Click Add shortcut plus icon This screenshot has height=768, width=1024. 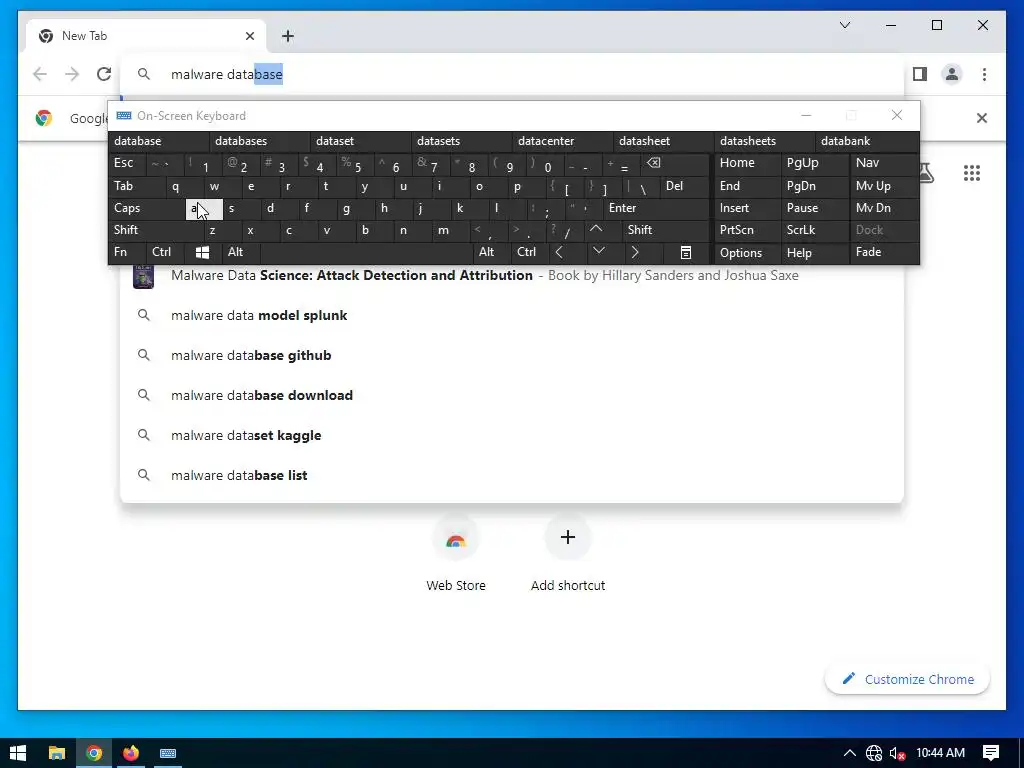(568, 537)
